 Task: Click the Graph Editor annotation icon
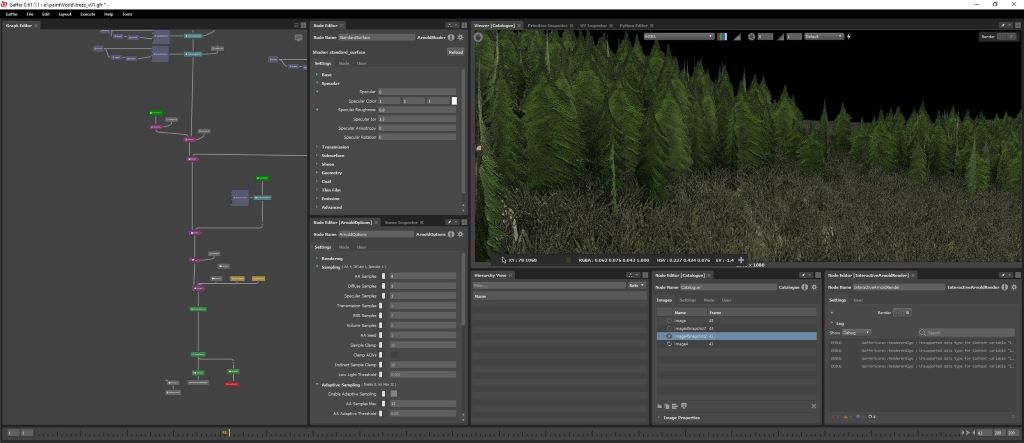(298, 37)
